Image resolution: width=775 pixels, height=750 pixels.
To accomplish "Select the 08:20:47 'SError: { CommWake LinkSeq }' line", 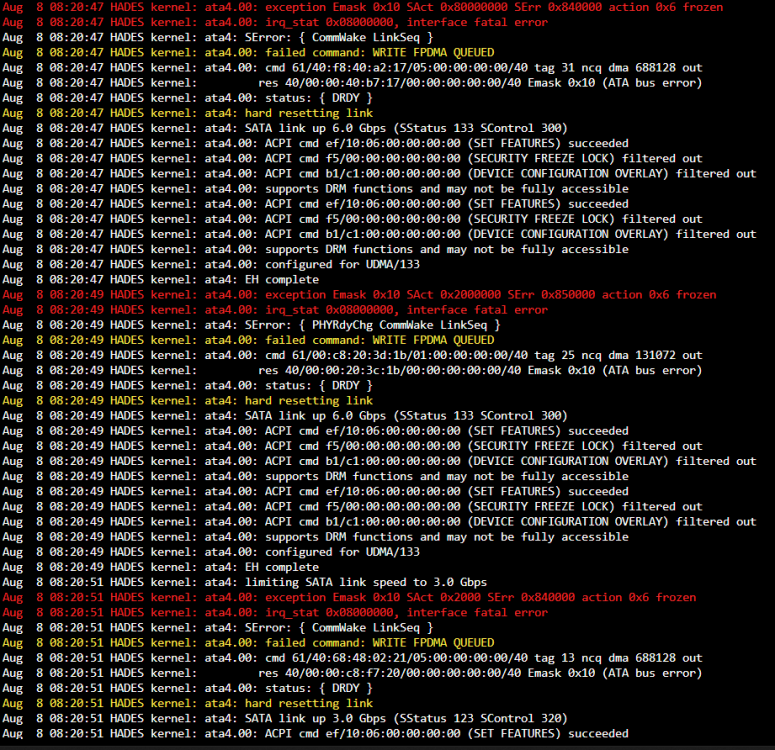I will [x=217, y=38].
